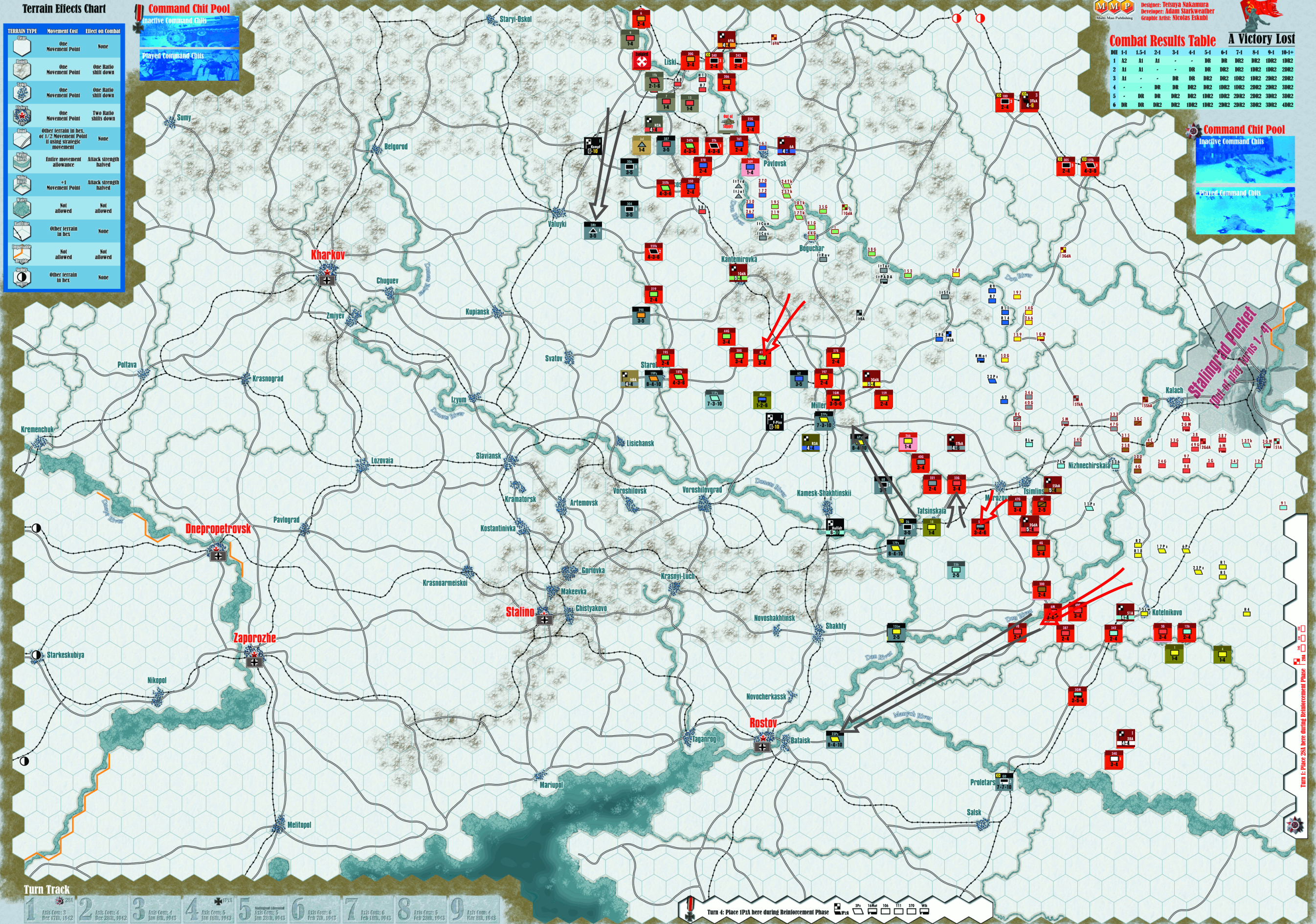1316x924 pixels.
Task: Click Soviet Inactive Command Chits box
Action: 1245,160
